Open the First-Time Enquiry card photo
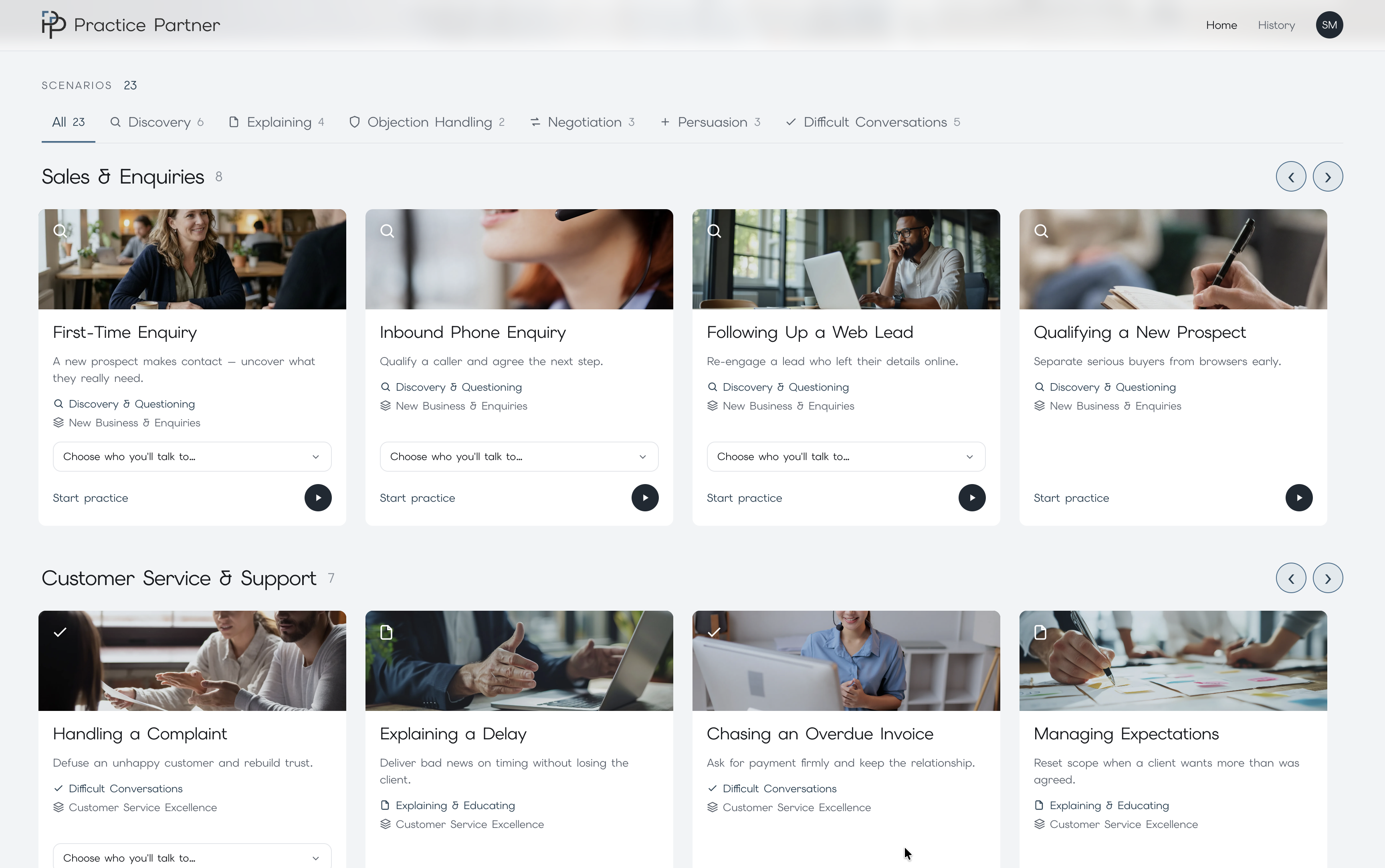 point(192,259)
